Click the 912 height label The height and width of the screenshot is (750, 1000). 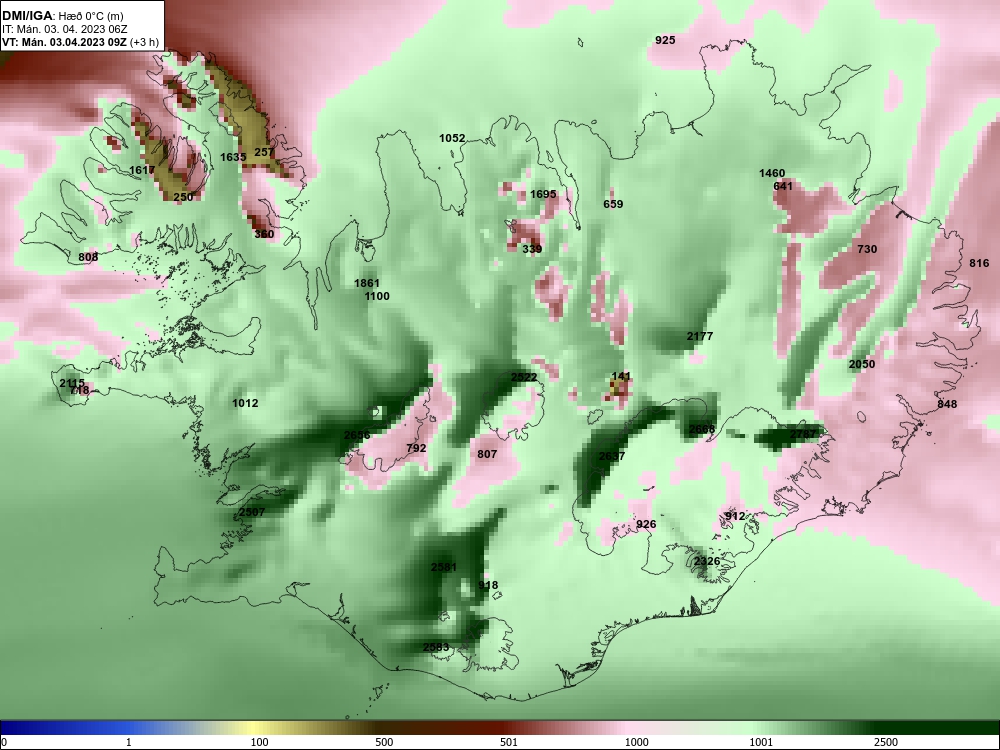pyautogui.click(x=735, y=517)
